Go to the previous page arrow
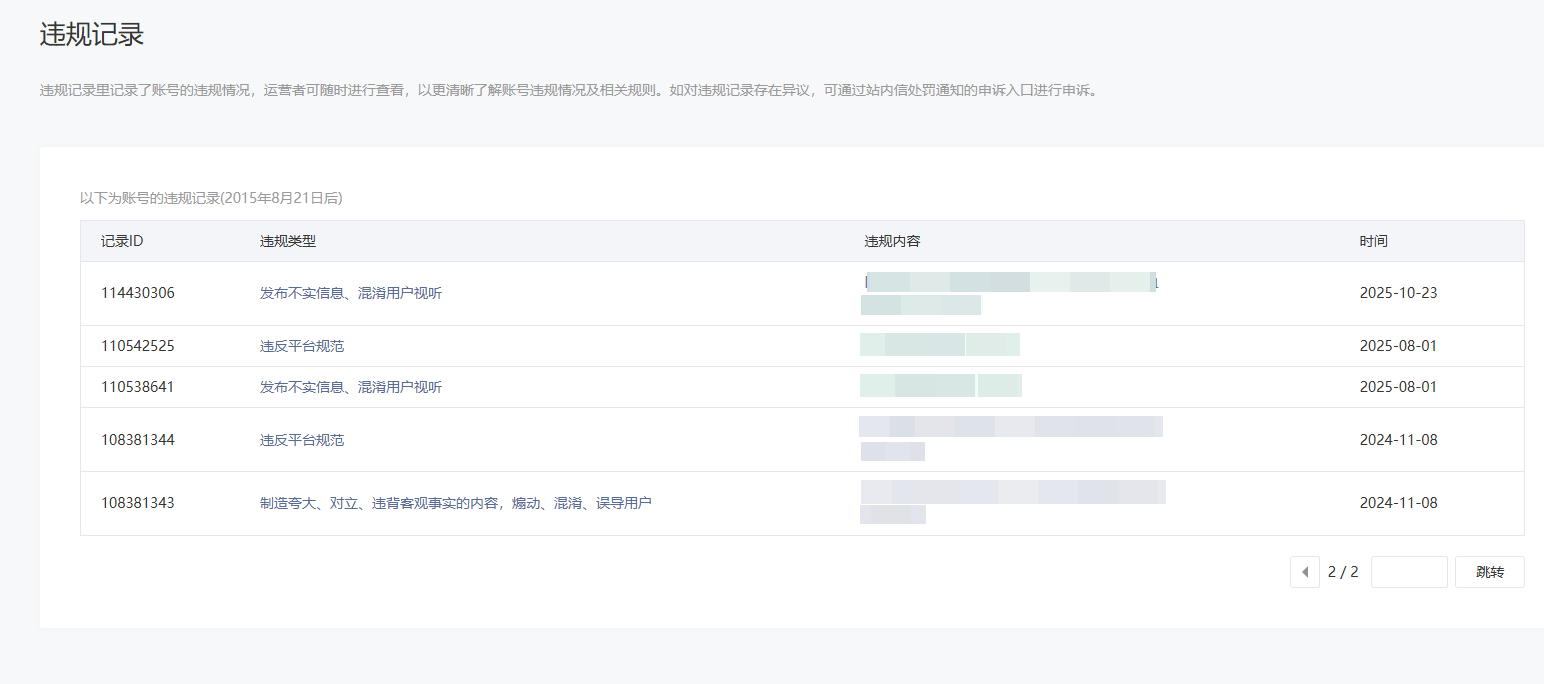 click(x=1304, y=572)
